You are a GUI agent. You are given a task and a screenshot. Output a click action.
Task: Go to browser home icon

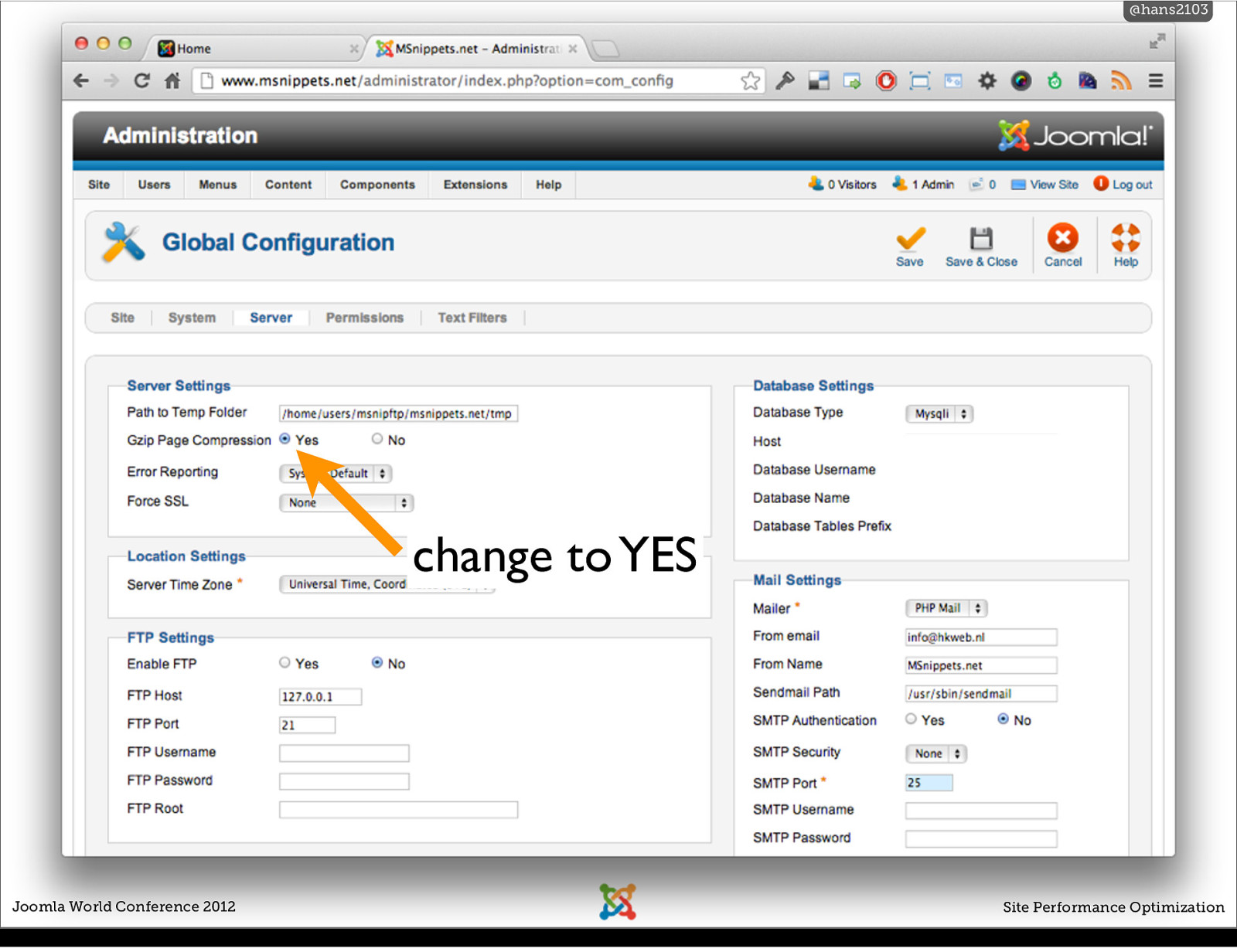point(172,80)
